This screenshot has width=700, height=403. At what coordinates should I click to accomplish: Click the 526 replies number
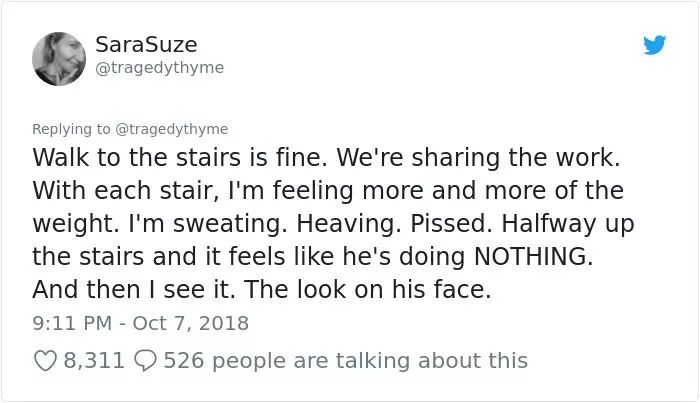click(x=183, y=361)
